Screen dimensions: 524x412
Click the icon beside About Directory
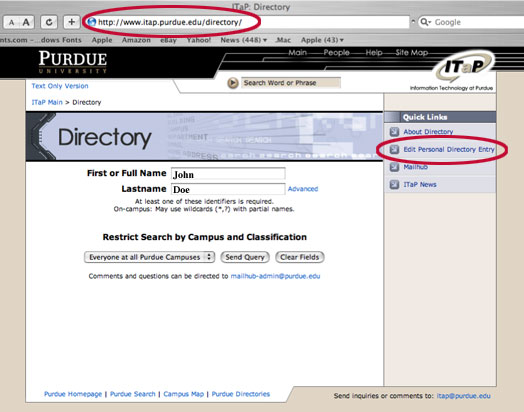point(394,132)
